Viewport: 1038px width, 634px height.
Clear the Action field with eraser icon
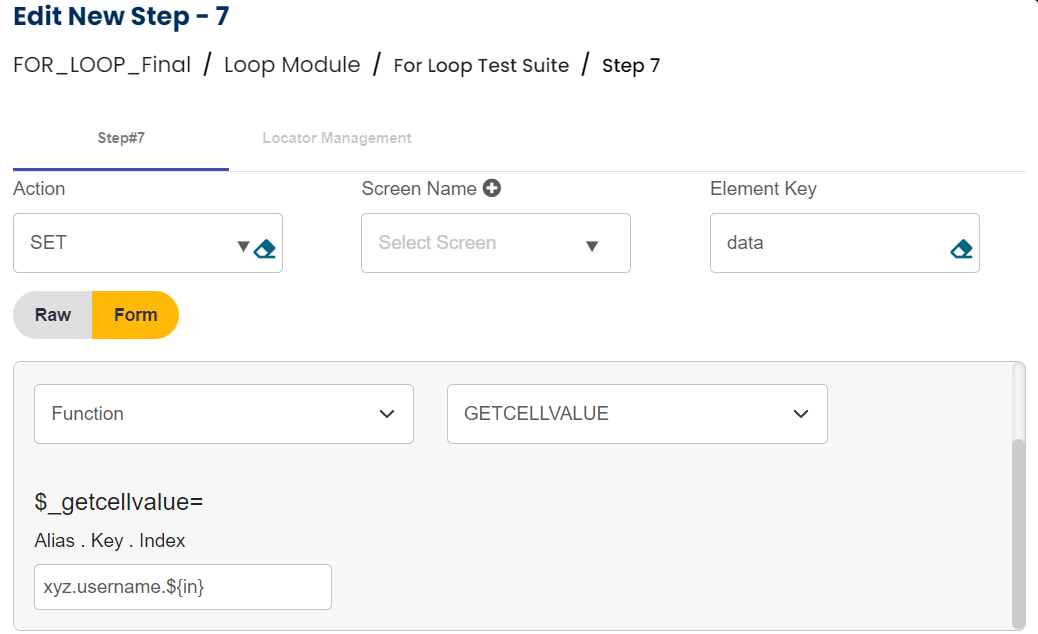tap(265, 248)
